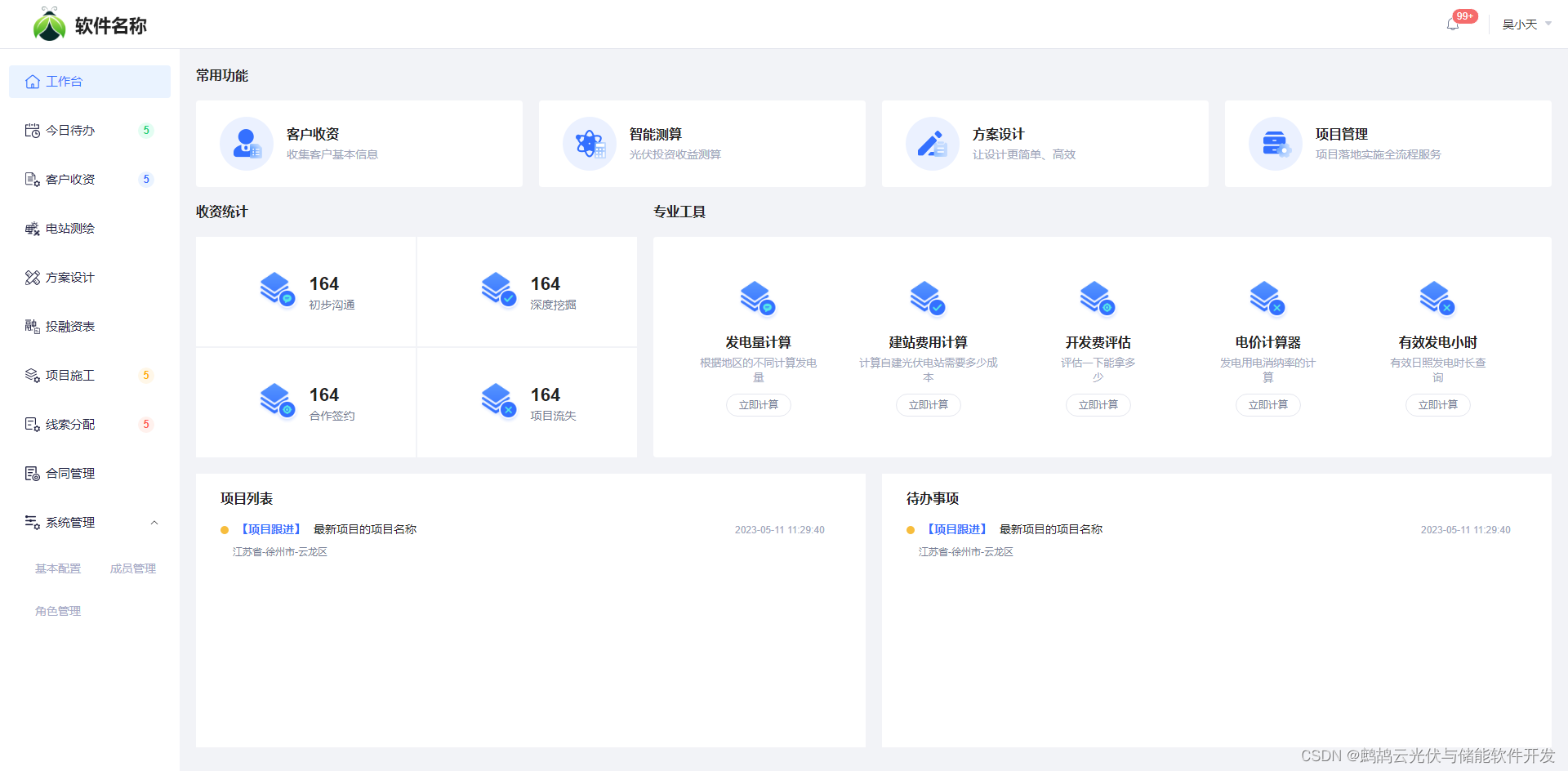This screenshot has height=771, width=1568.
Task: Click the 投融资表 sidebar icon
Action: coord(32,327)
